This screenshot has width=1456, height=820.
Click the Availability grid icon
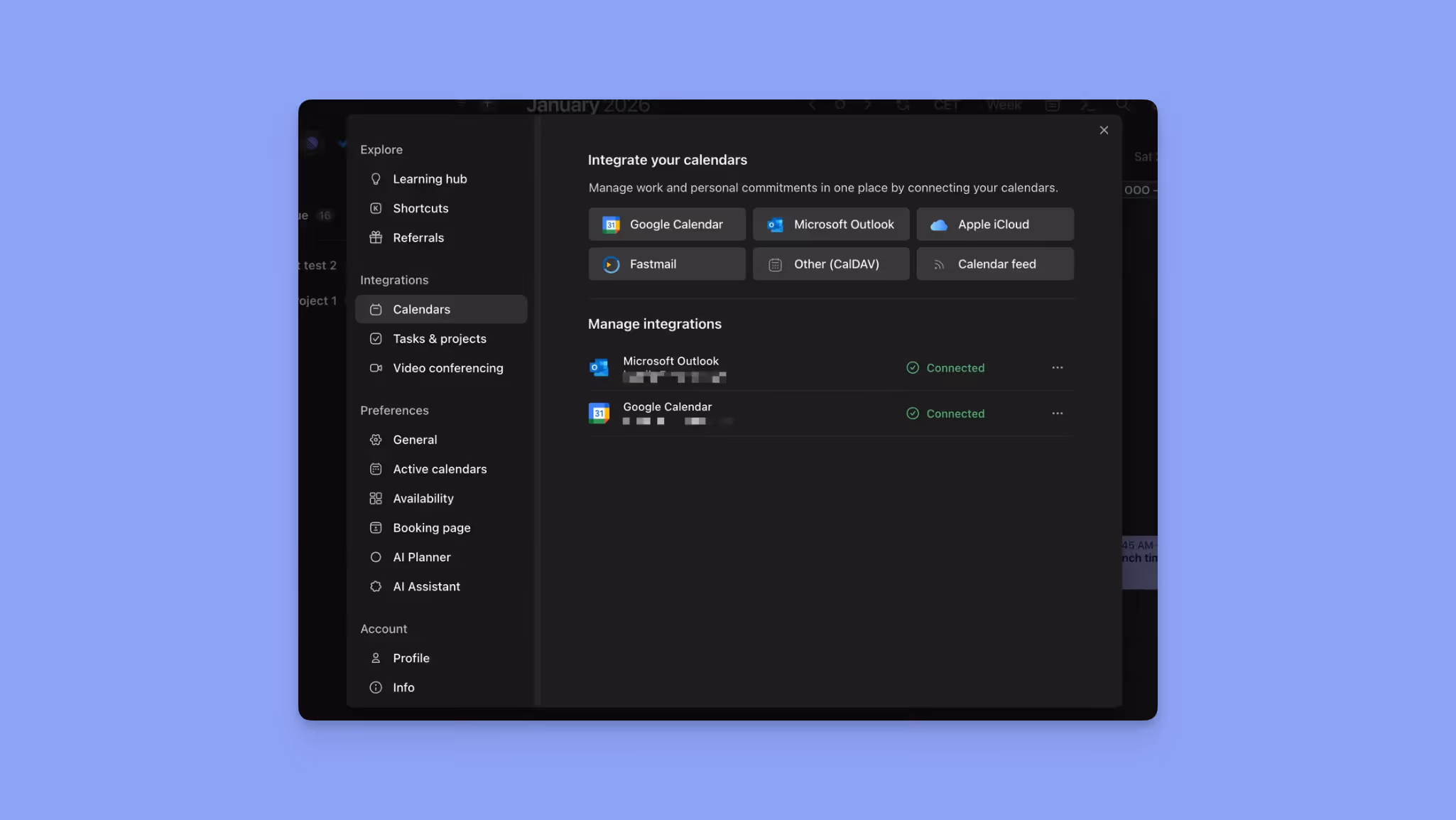tap(375, 498)
